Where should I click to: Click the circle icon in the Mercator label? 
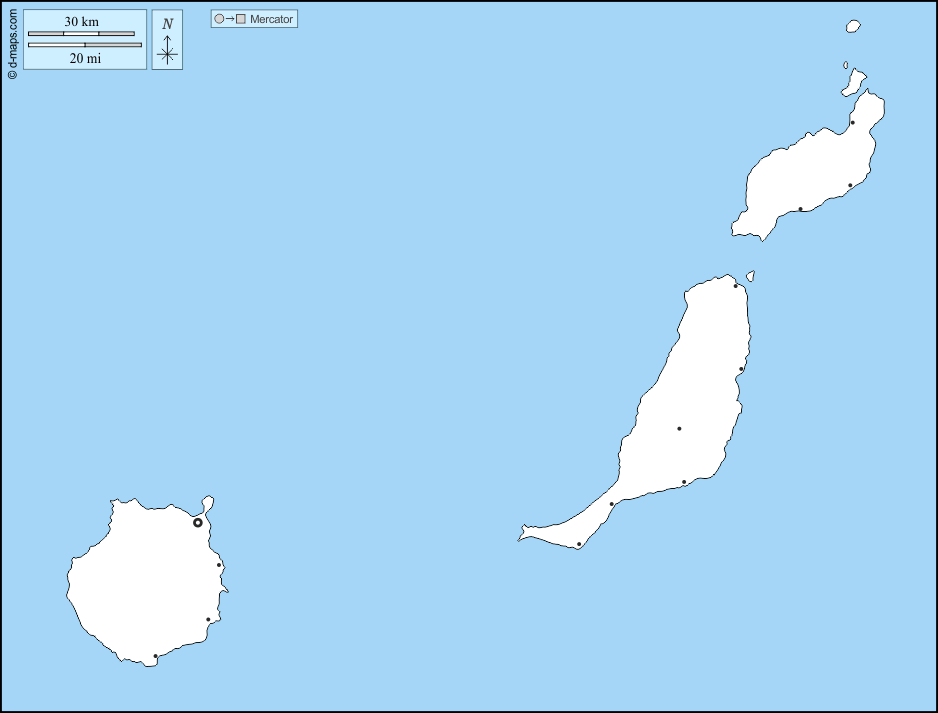tap(219, 19)
